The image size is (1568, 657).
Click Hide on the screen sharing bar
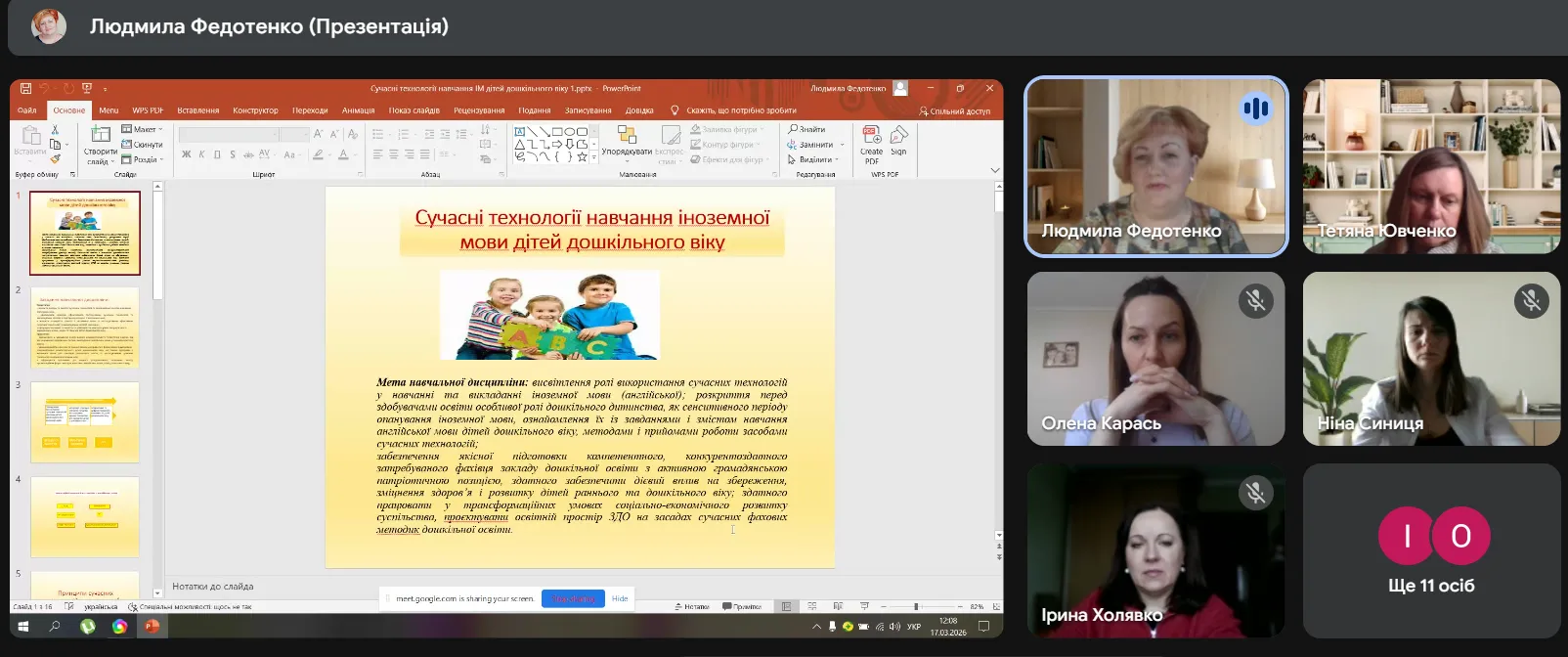pos(620,598)
